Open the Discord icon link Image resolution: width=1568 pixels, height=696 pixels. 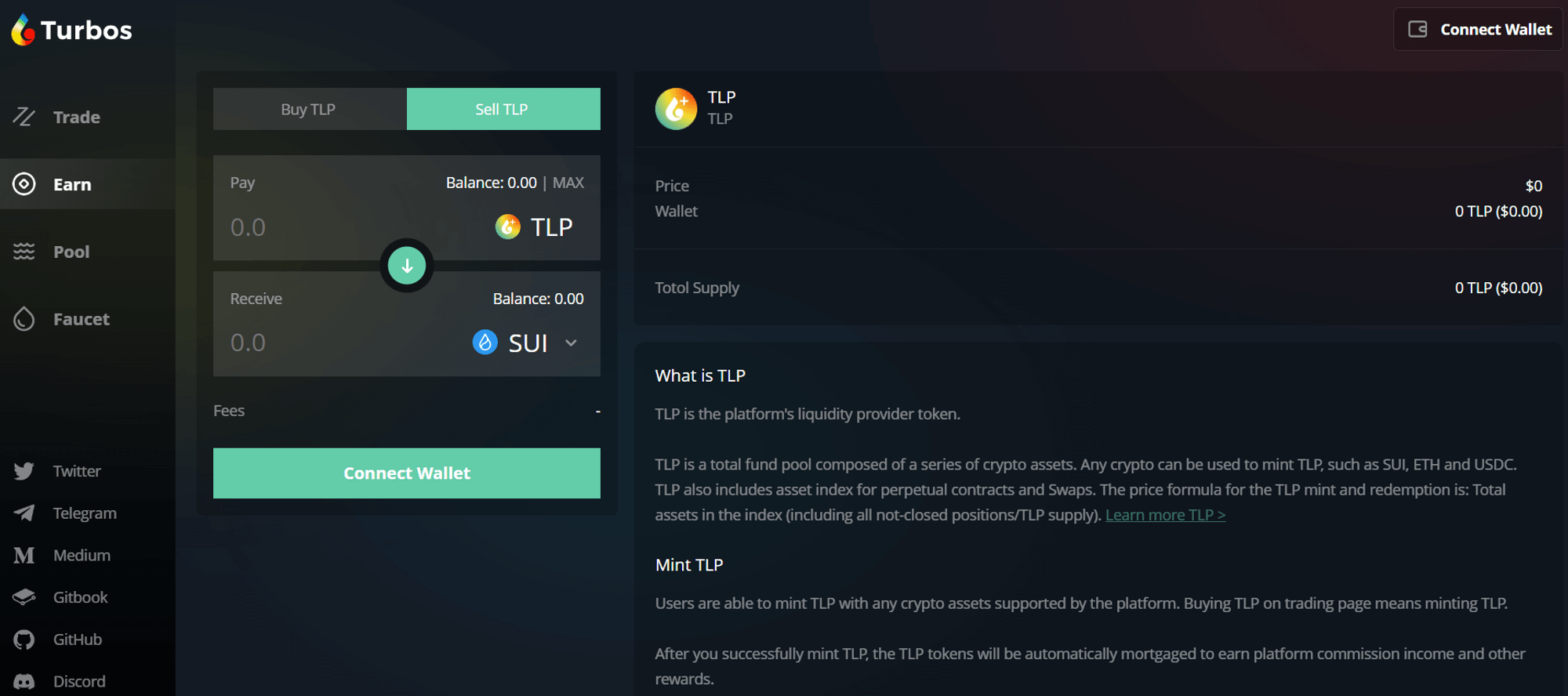[x=24, y=682]
